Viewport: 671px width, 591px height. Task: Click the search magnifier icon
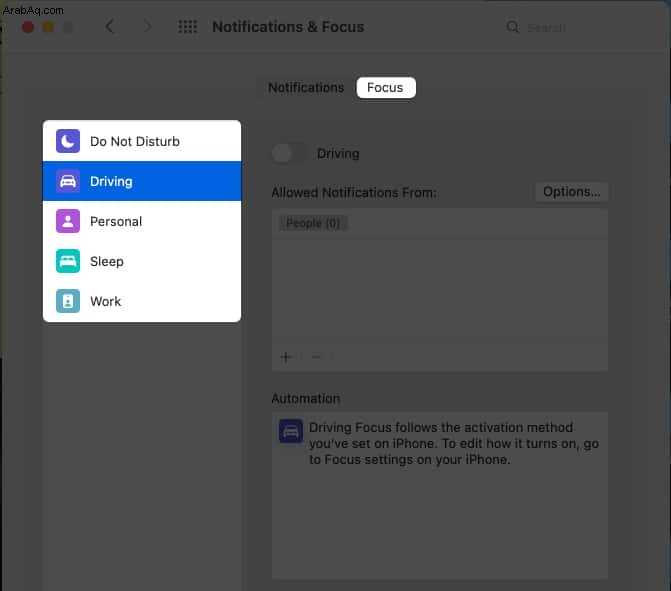513,27
